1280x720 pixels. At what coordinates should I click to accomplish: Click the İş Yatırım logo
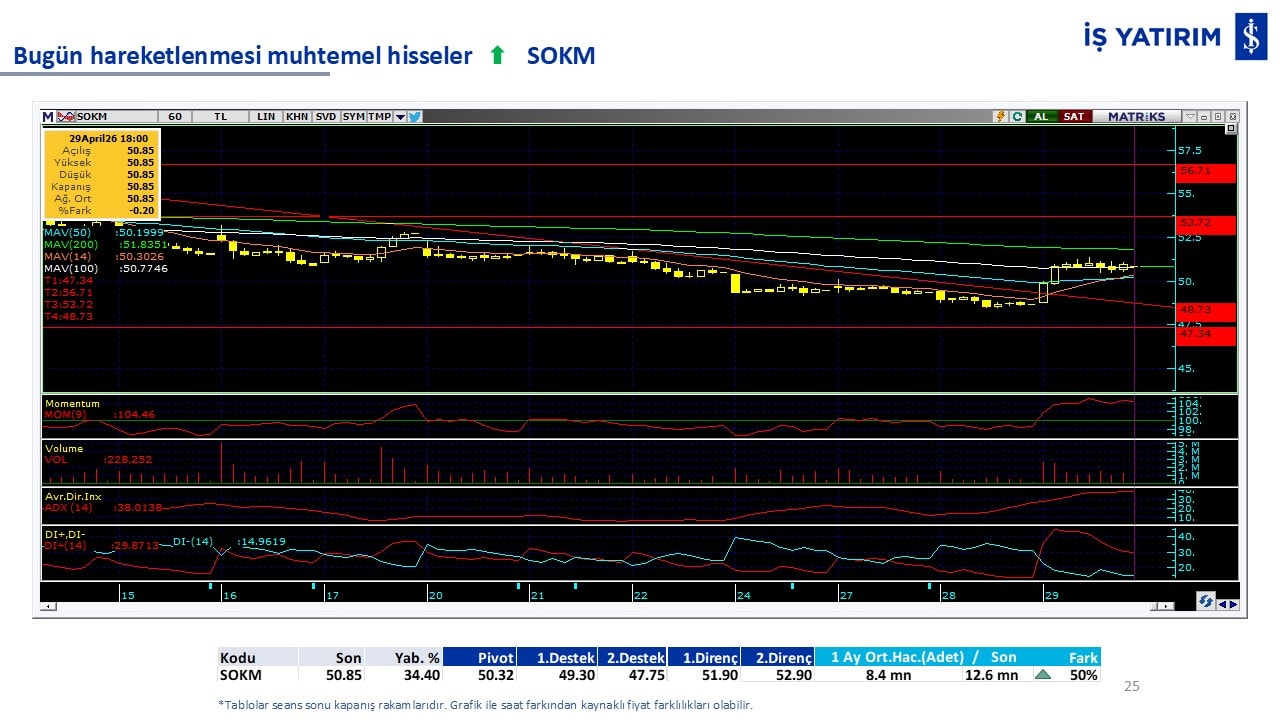[1250, 37]
